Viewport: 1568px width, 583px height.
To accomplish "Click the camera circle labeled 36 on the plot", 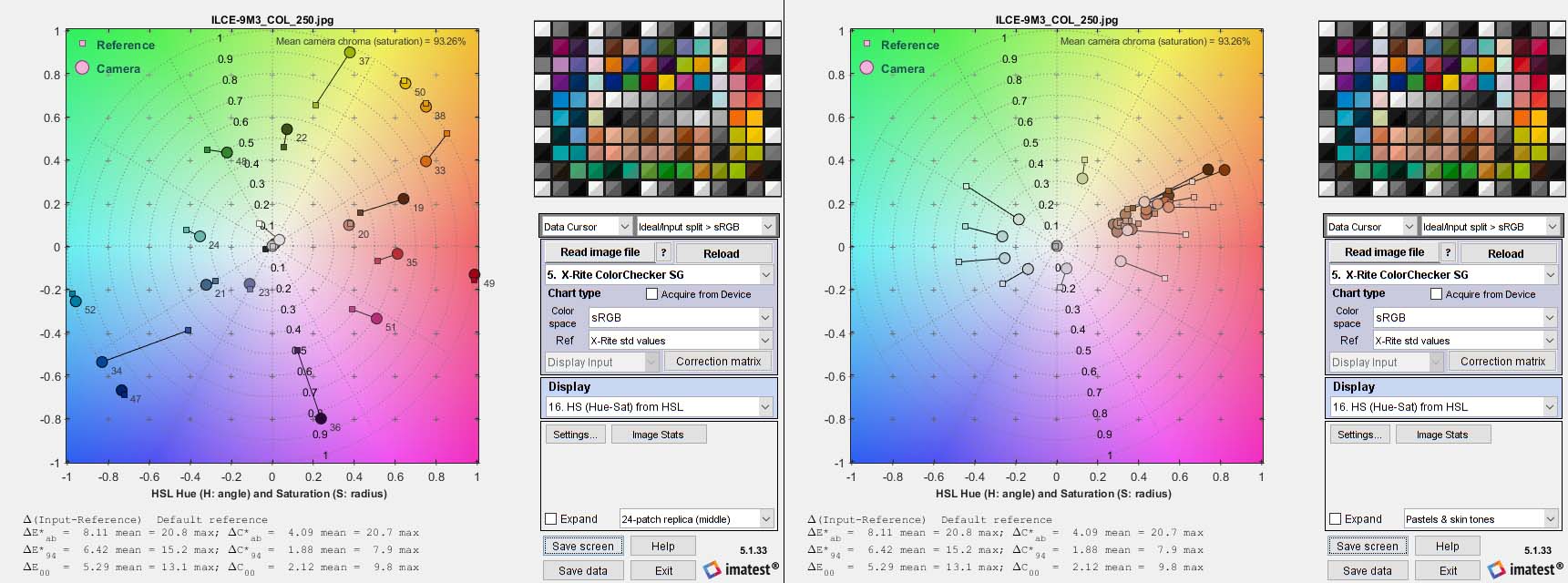I will pyautogui.click(x=321, y=419).
